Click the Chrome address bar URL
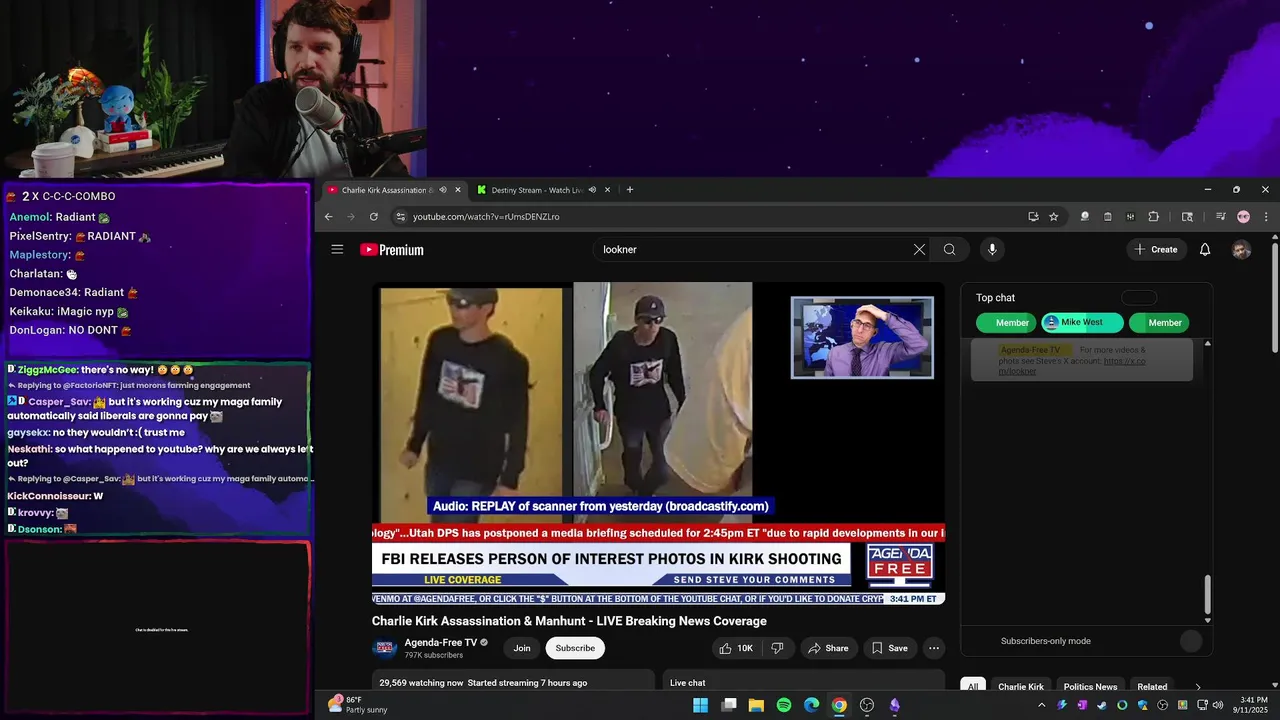 (486, 217)
